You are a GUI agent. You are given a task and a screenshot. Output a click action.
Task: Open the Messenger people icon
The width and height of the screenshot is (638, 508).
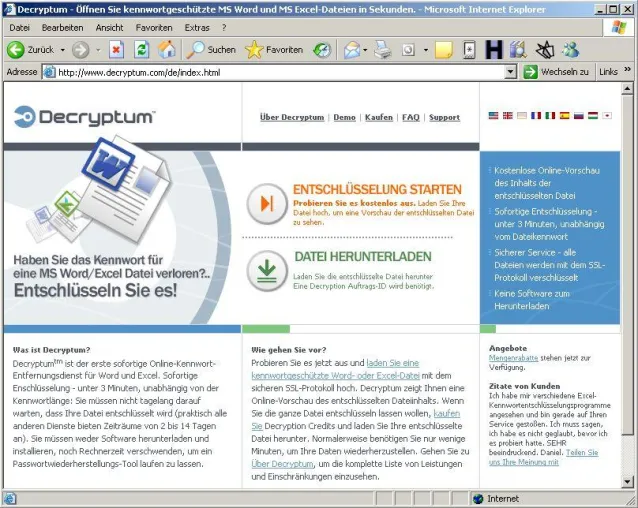pos(570,50)
